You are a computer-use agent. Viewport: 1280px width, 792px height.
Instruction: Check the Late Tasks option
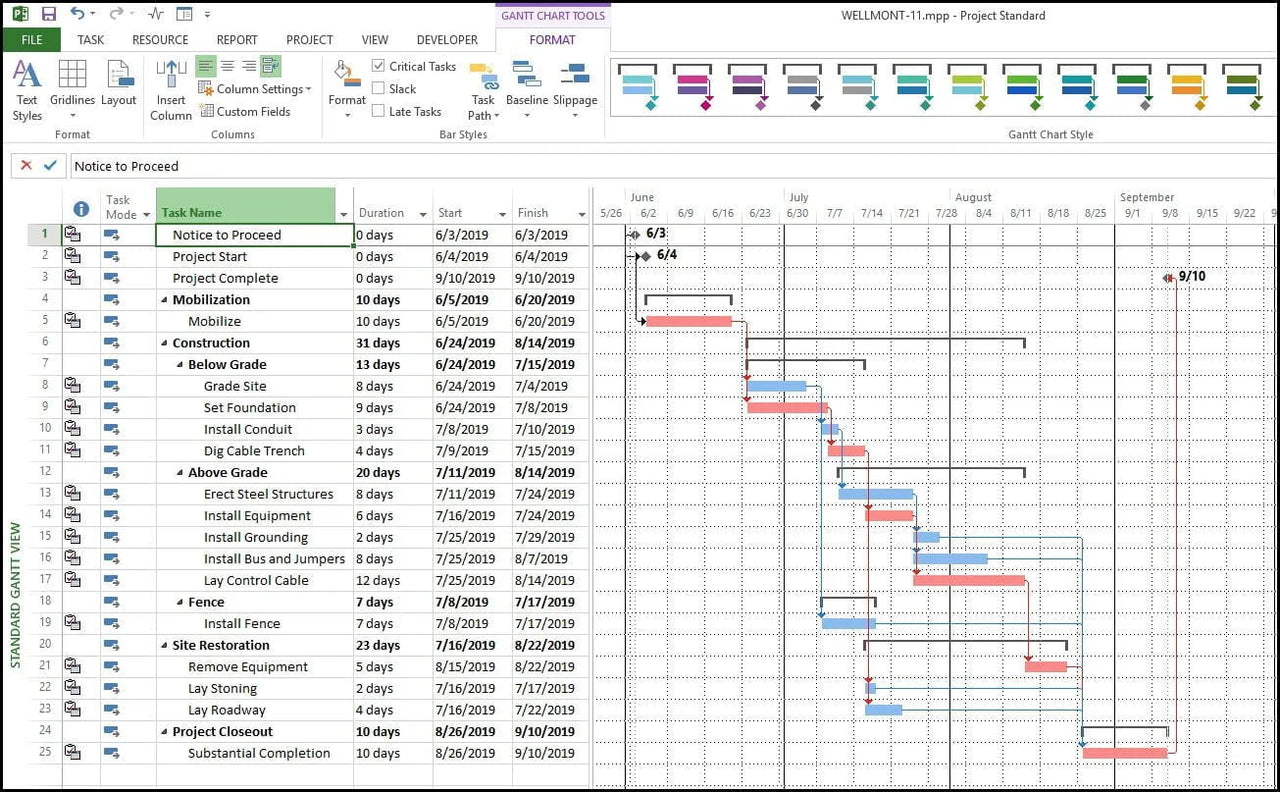tap(378, 111)
